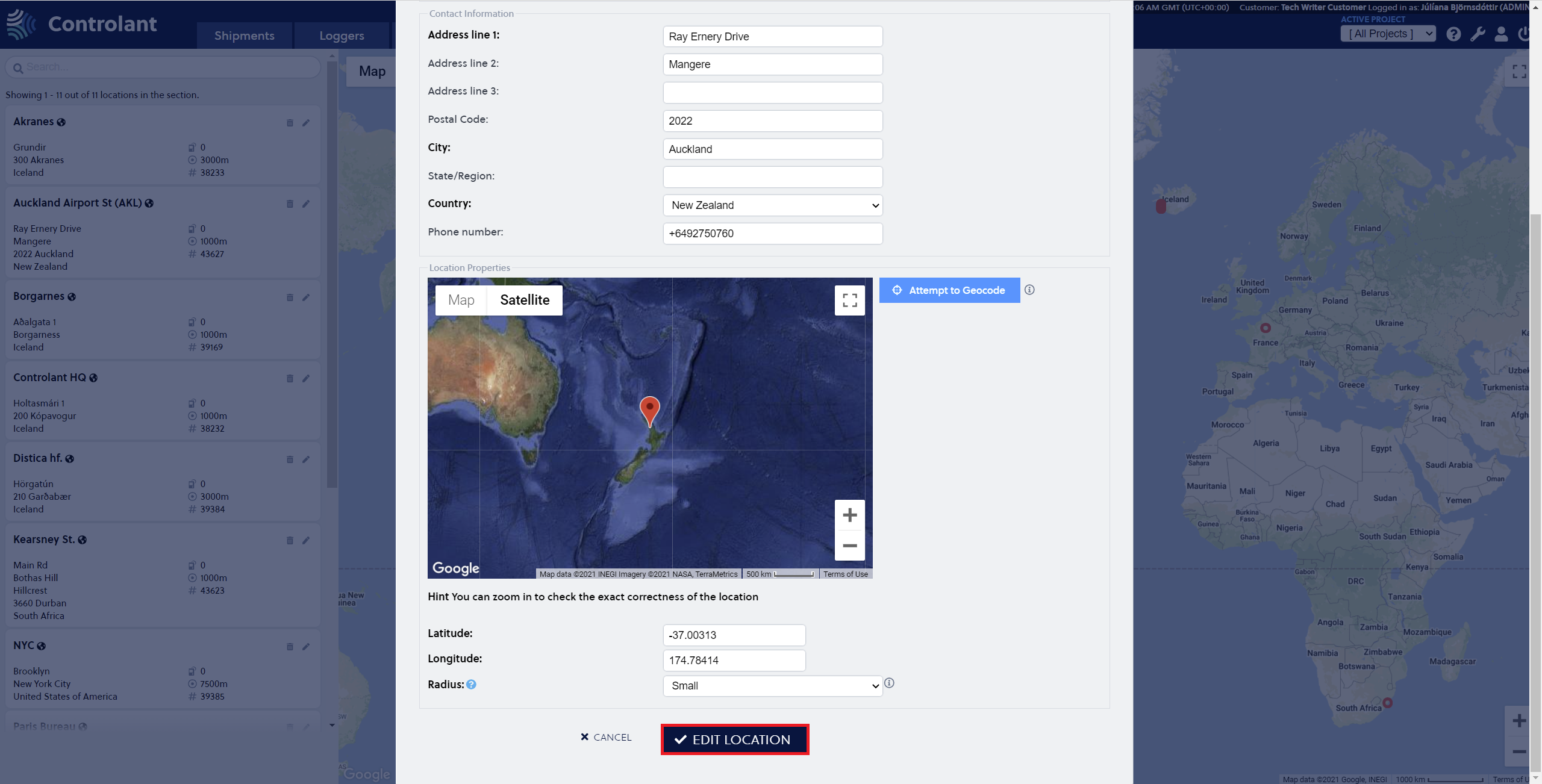Click the Longitude field
Screen dimensions: 1542x784
(x=734, y=661)
